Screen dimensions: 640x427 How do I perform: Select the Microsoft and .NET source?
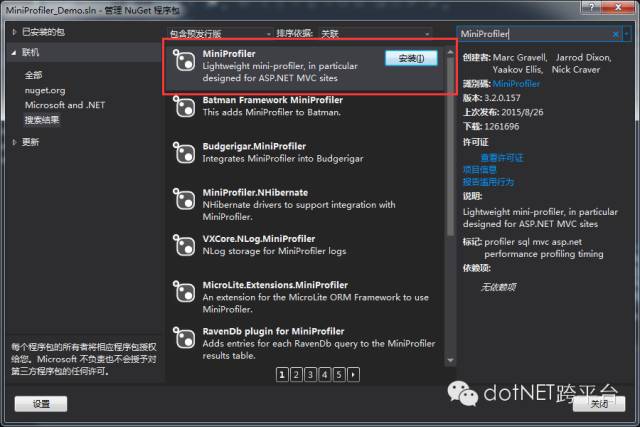[x=65, y=105]
